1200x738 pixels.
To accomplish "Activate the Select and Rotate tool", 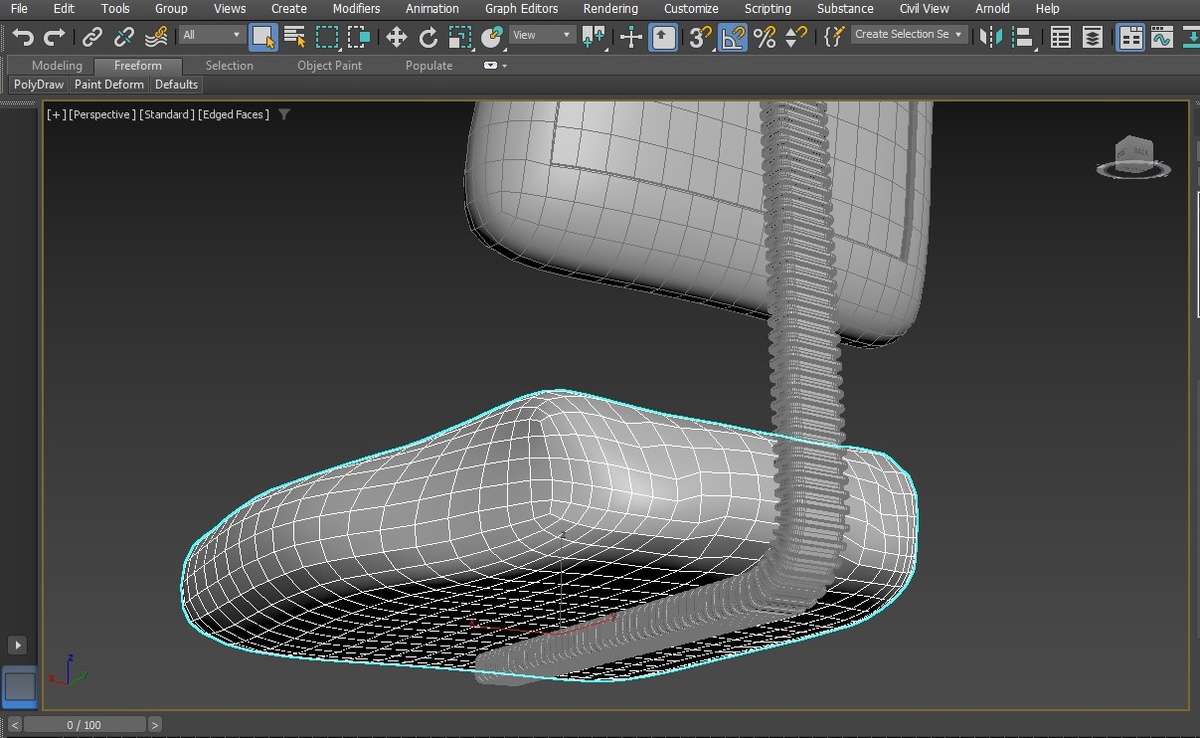I will [428, 37].
